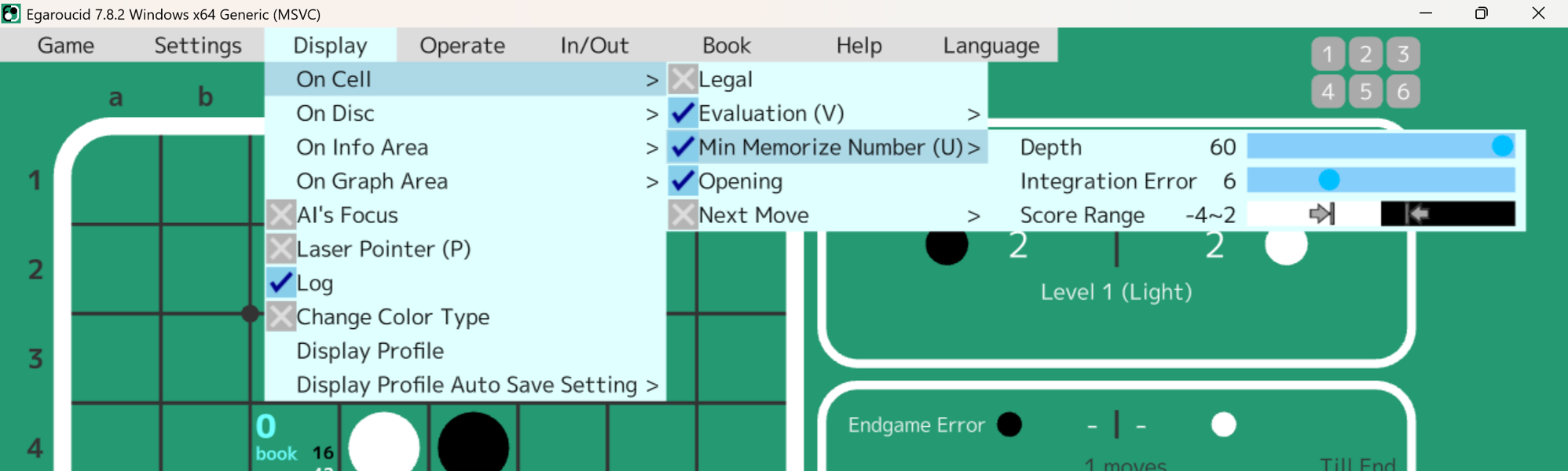
Task: Enable AI's Focus option
Action: coord(280,214)
